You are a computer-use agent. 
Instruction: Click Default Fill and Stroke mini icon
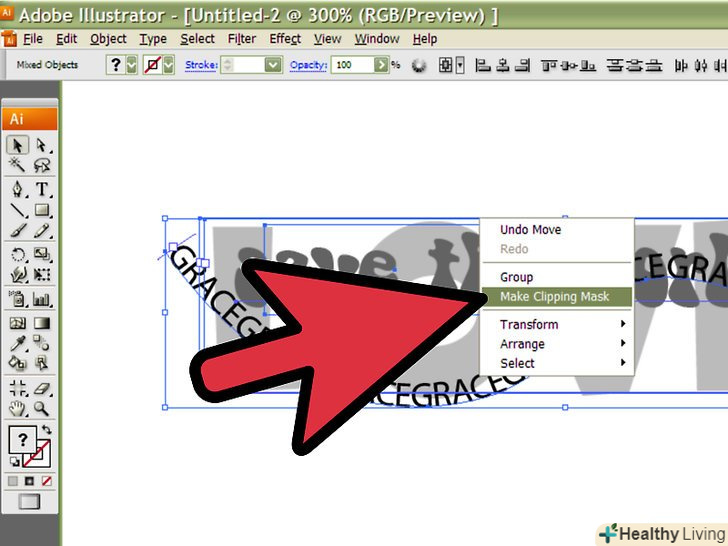pyautogui.click(x=14, y=462)
